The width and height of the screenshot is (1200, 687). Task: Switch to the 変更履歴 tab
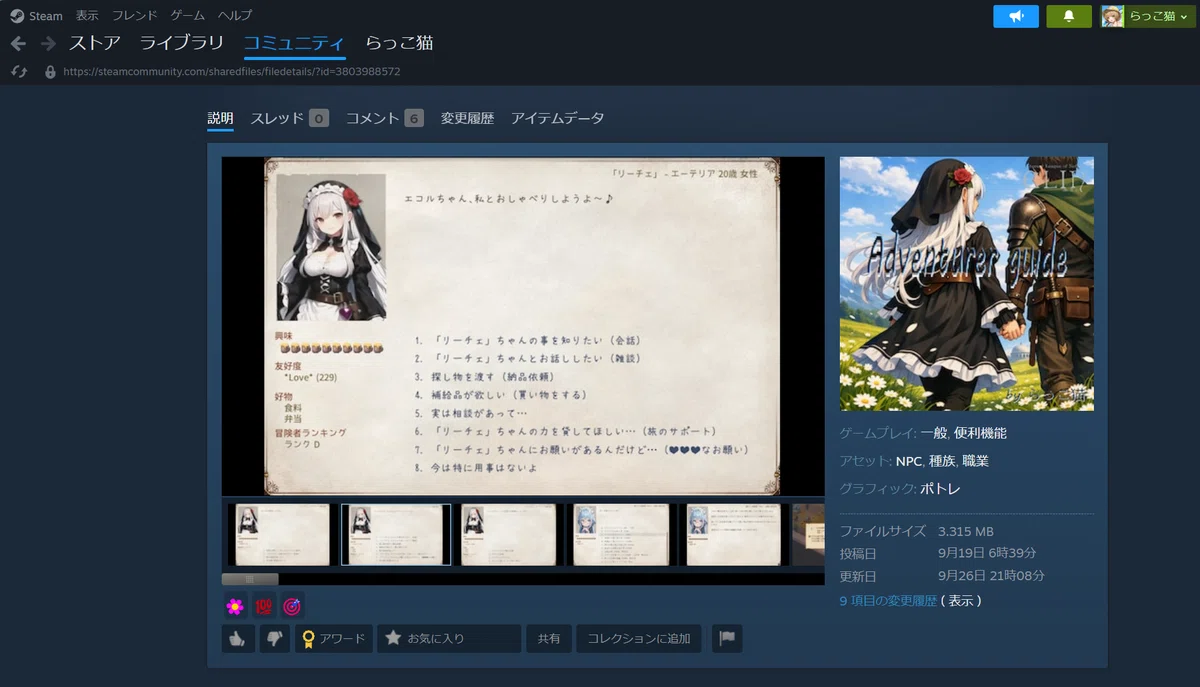(467, 118)
